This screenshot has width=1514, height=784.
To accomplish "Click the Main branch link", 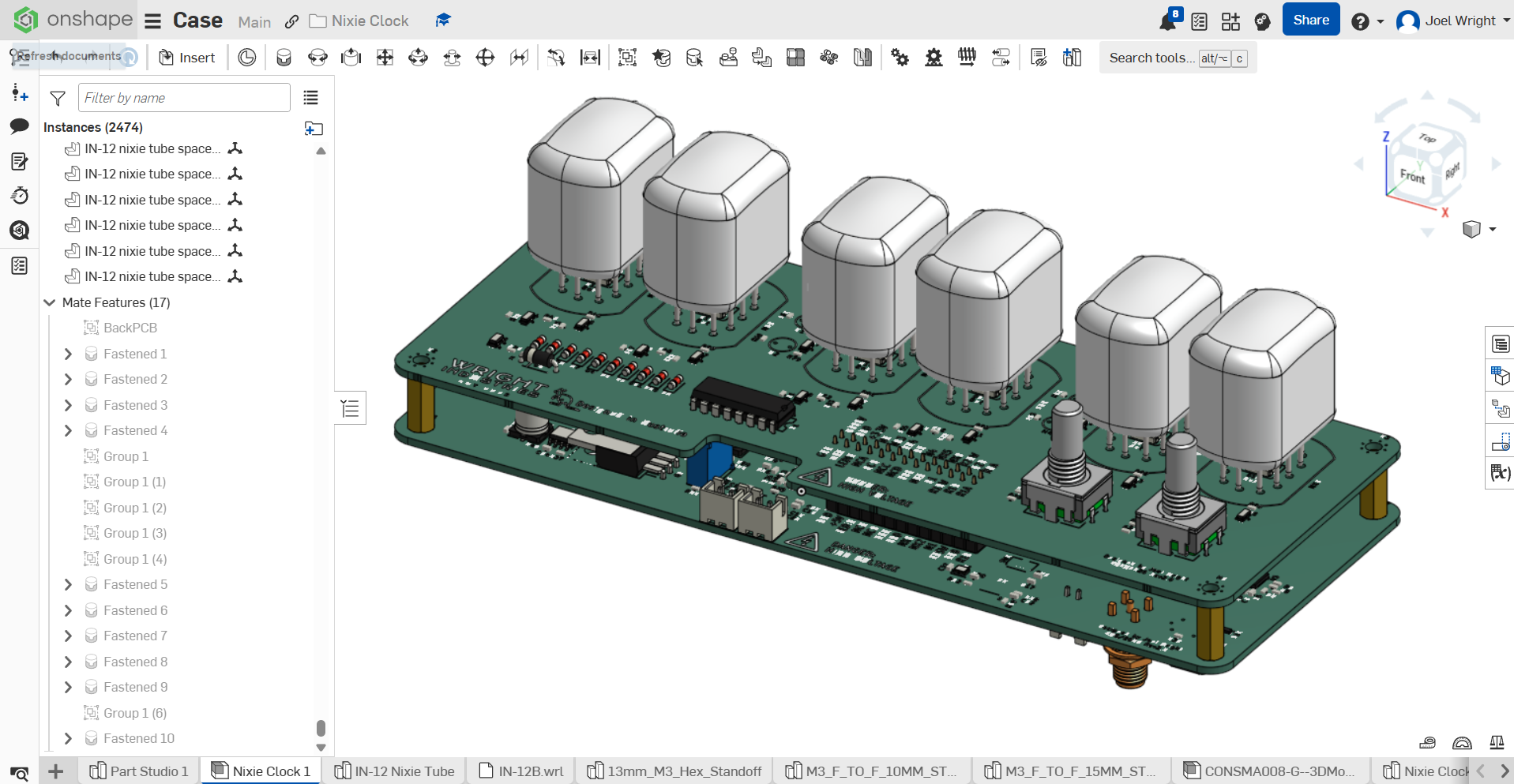I will tap(254, 22).
